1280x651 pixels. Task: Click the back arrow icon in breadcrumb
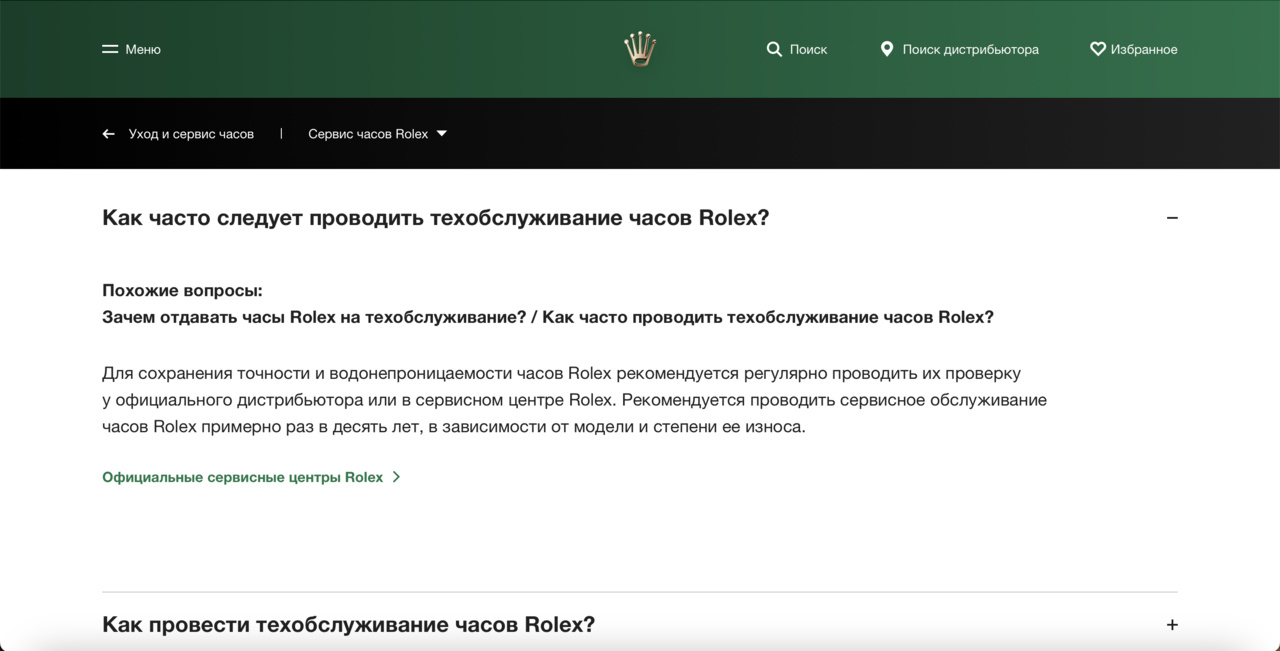pos(109,134)
